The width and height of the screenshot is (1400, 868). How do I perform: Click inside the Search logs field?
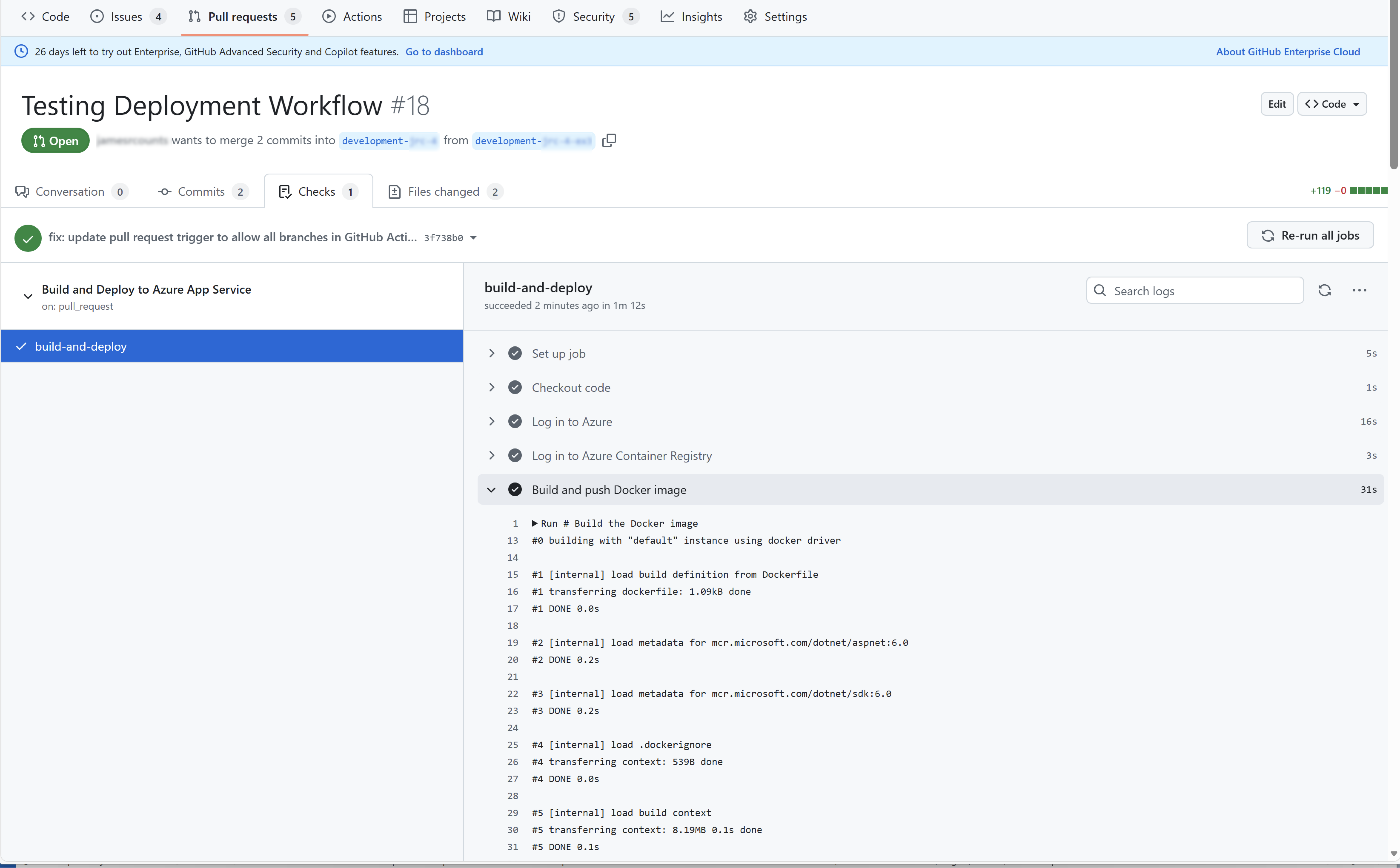[1194, 290]
